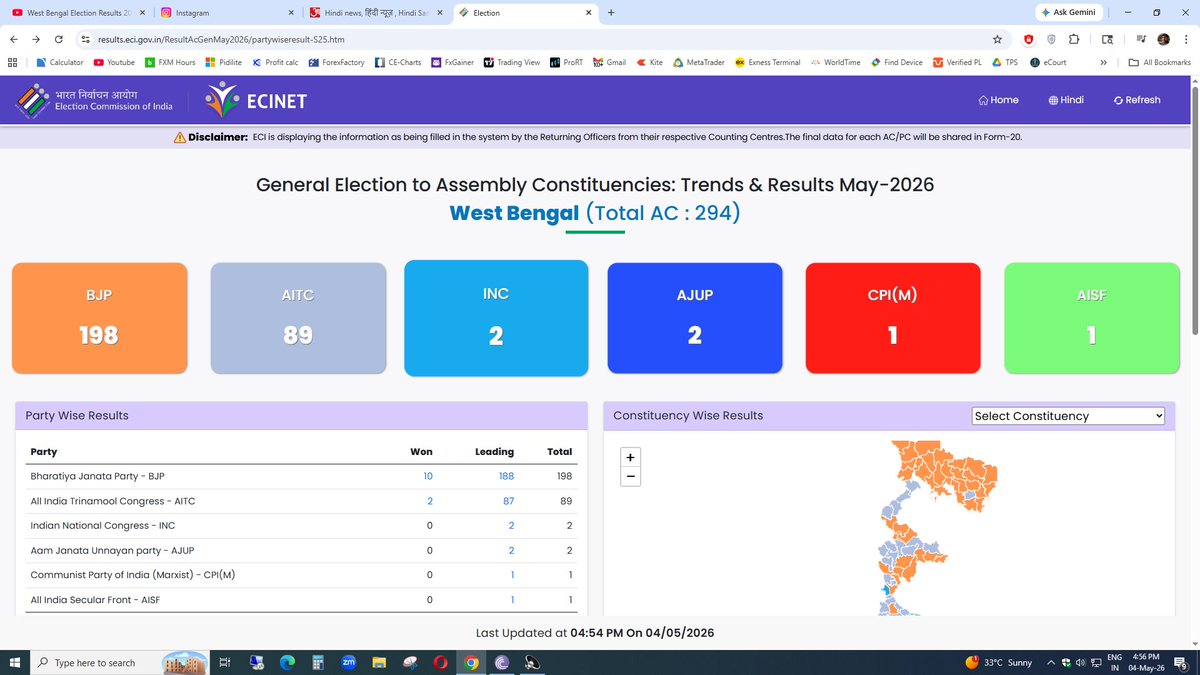Click the light blue INC 2 card
This screenshot has width=1200, height=675.
[496, 318]
